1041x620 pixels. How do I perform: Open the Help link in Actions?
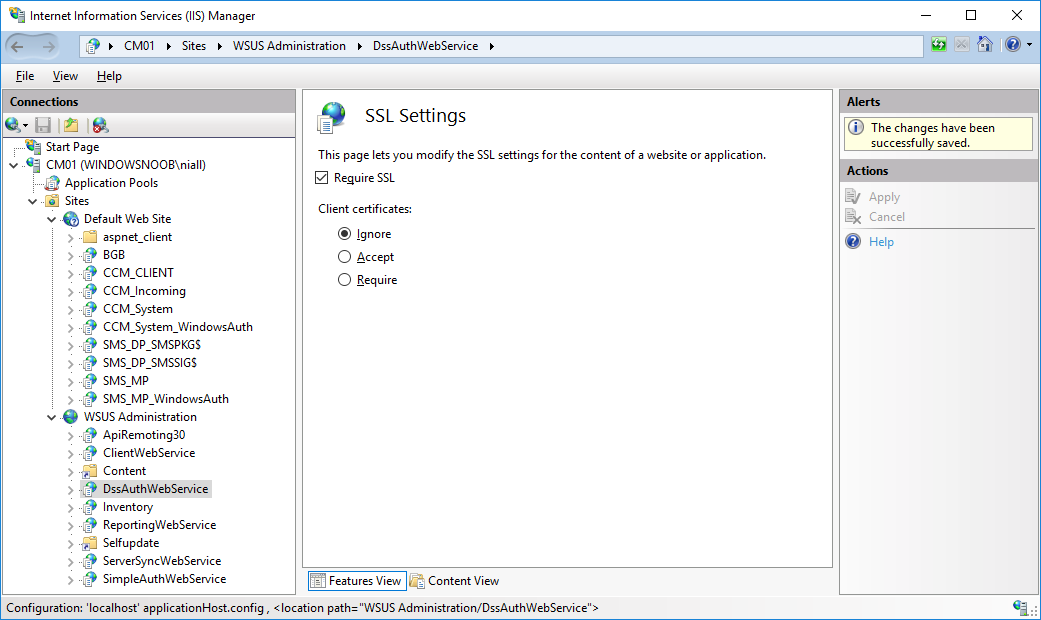881,242
